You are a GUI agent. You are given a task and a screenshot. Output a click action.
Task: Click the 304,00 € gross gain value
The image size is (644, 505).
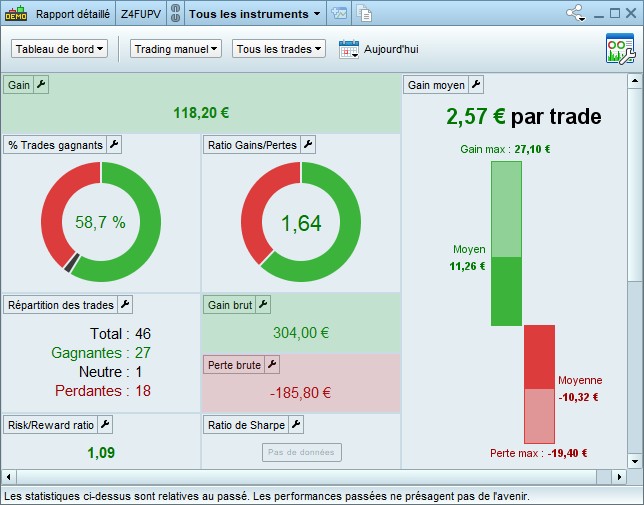point(301,333)
